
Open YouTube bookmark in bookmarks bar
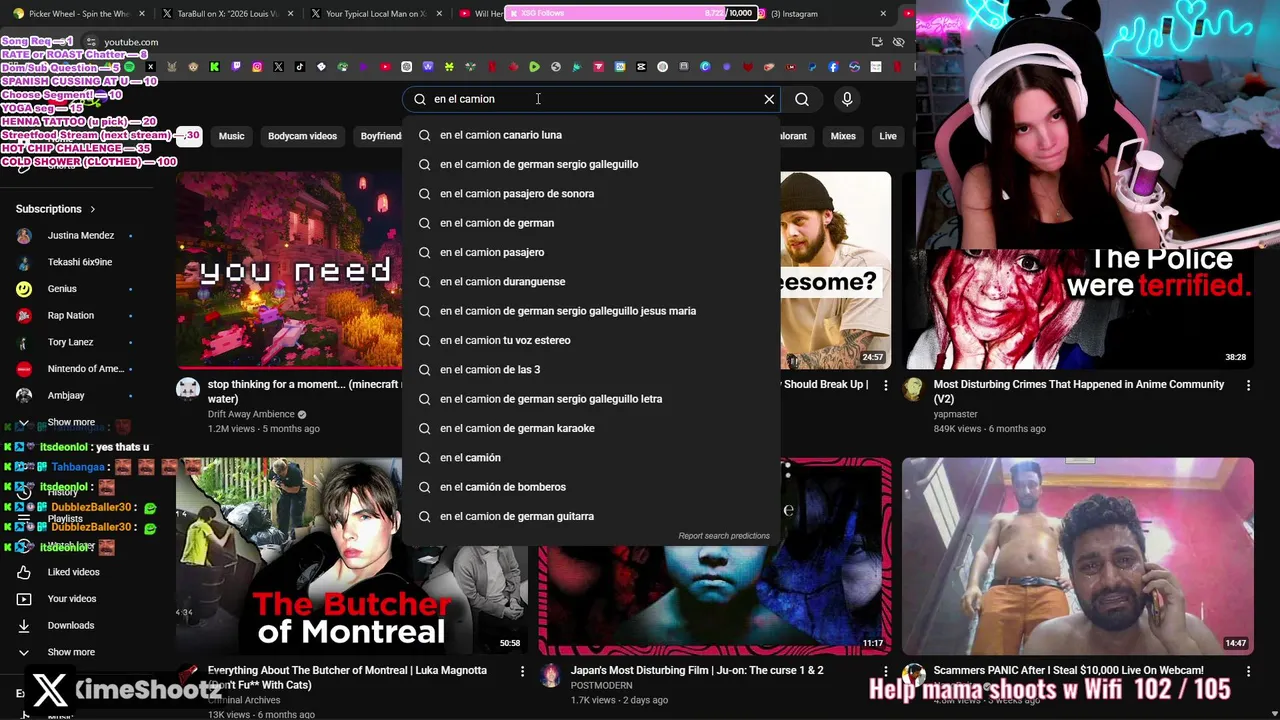[385, 67]
